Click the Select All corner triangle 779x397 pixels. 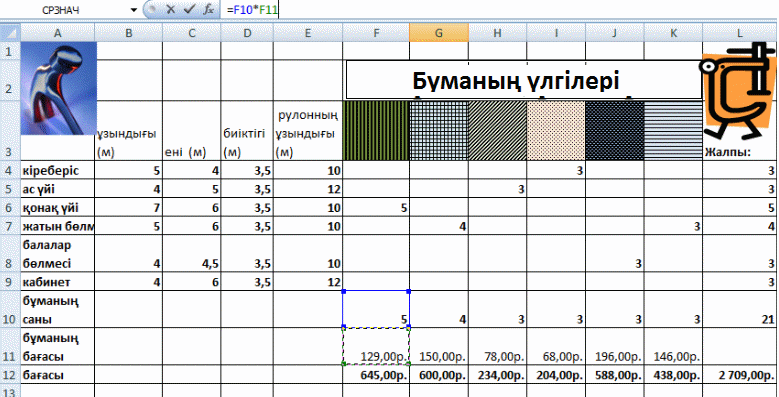click(x=10, y=33)
